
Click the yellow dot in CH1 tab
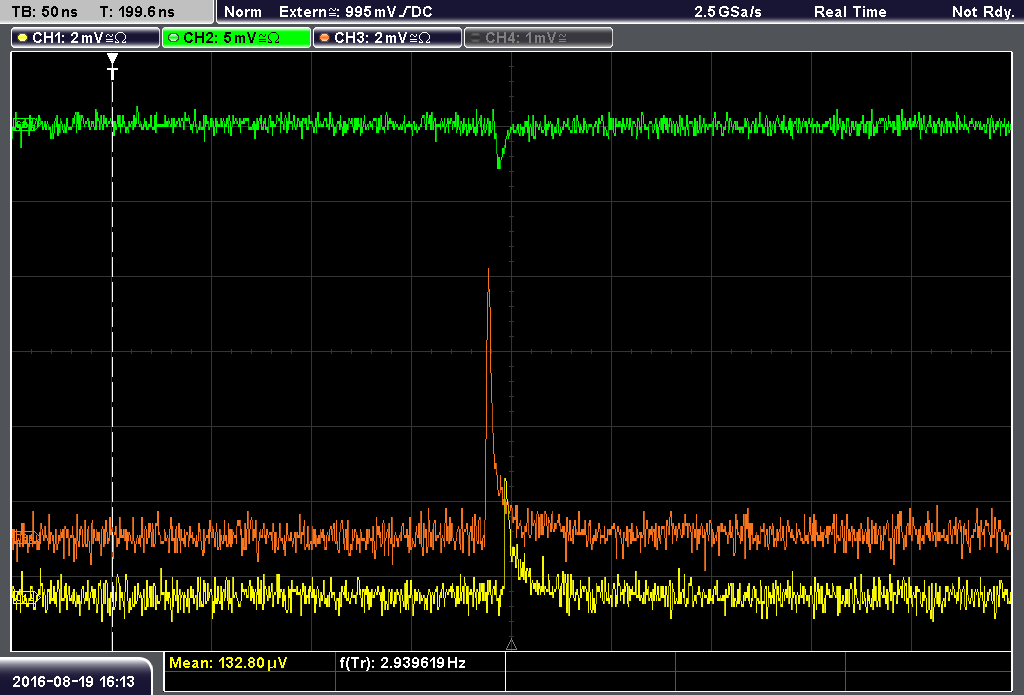coord(23,38)
